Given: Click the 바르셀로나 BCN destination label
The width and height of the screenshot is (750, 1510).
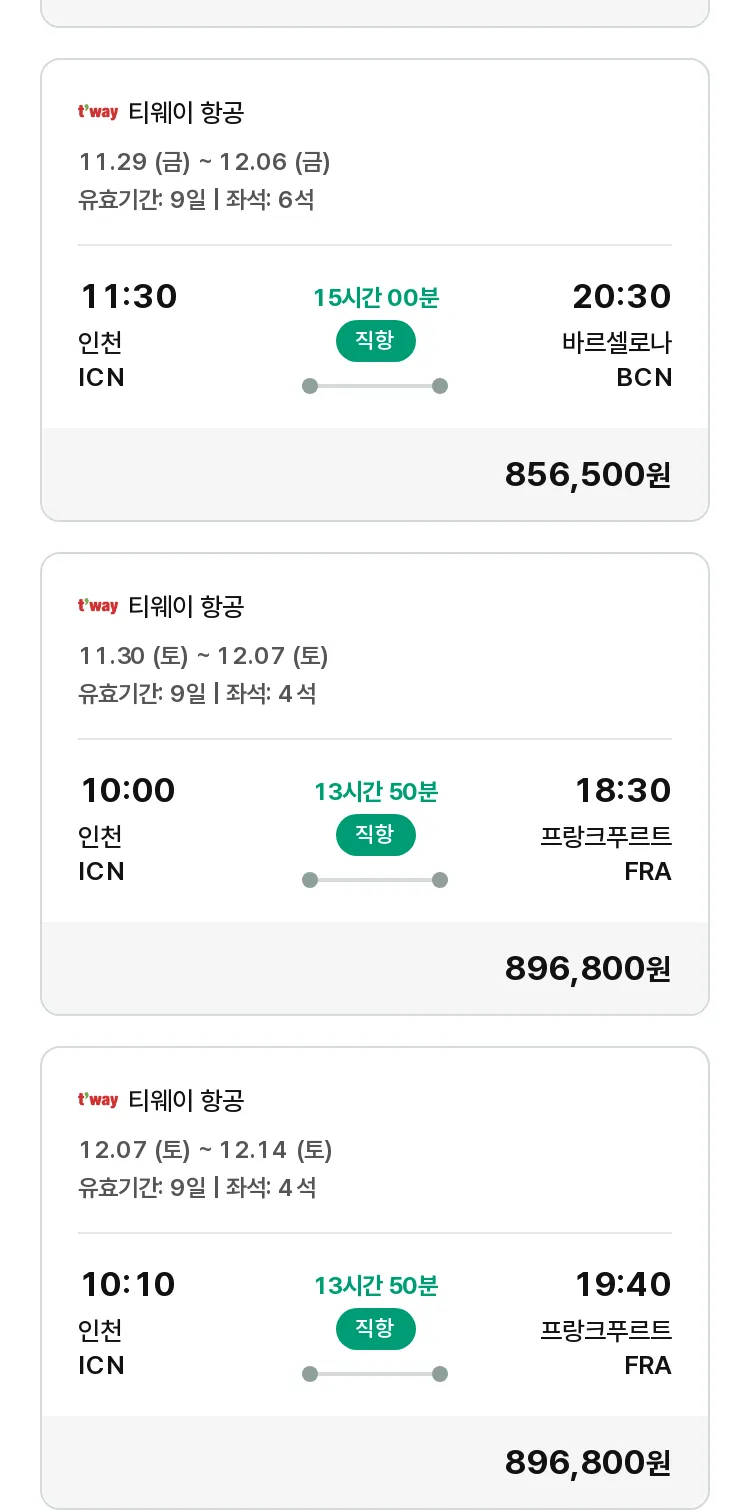Looking at the screenshot, I should click(x=616, y=360).
